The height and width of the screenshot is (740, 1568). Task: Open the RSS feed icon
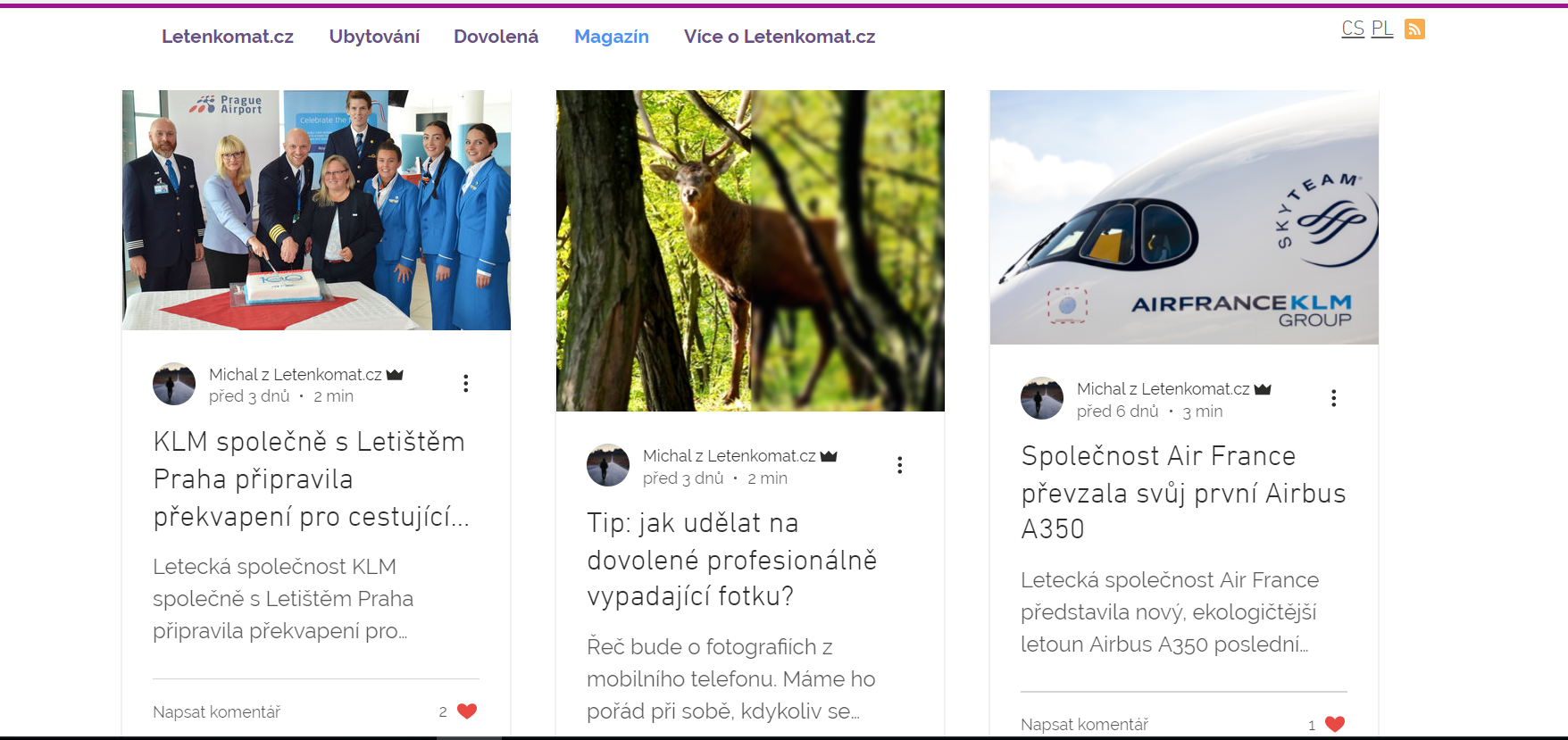click(x=1414, y=29)
